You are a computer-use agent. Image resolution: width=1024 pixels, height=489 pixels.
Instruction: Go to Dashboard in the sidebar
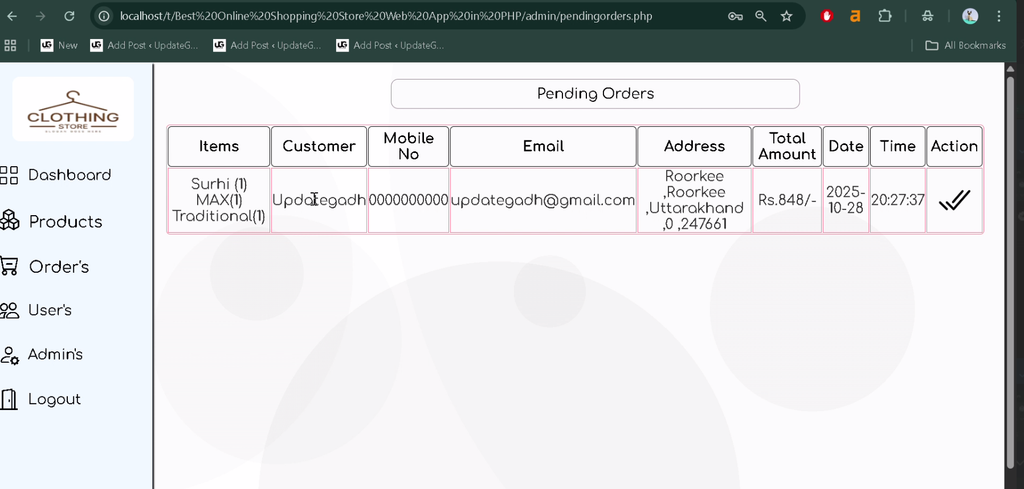[69, 175]
